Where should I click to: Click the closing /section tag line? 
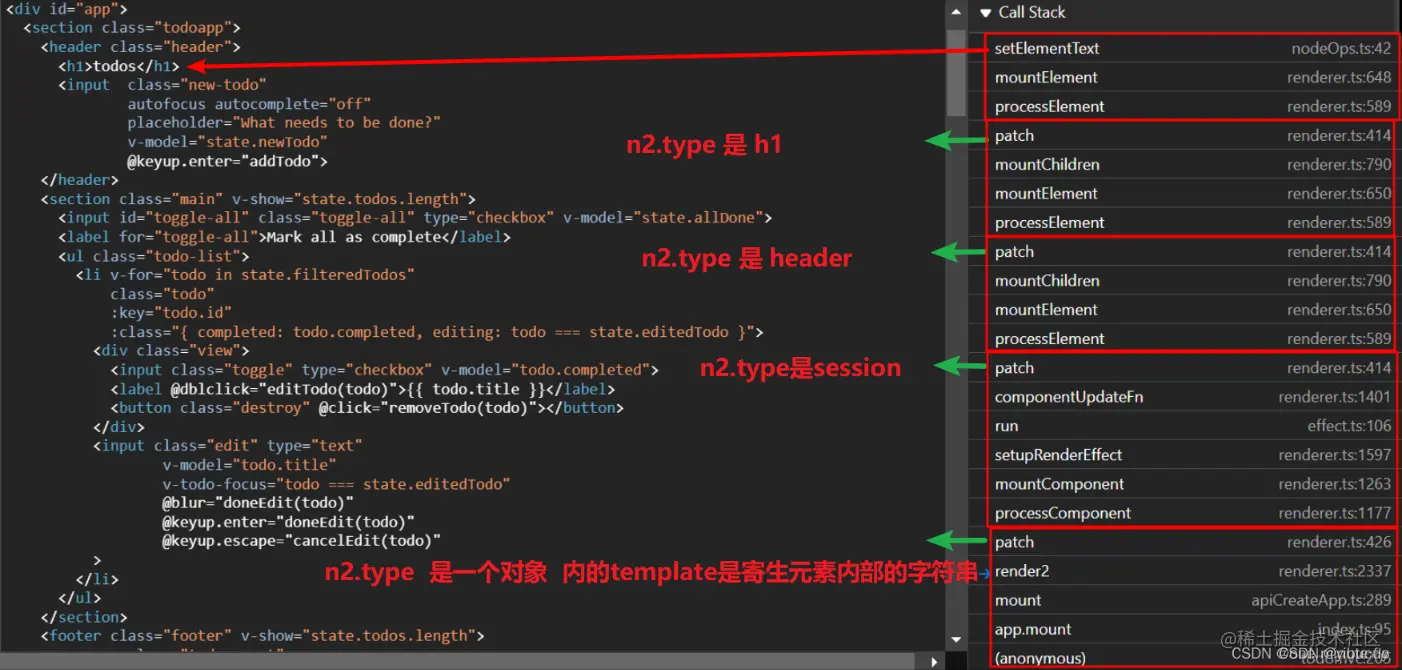84,617
